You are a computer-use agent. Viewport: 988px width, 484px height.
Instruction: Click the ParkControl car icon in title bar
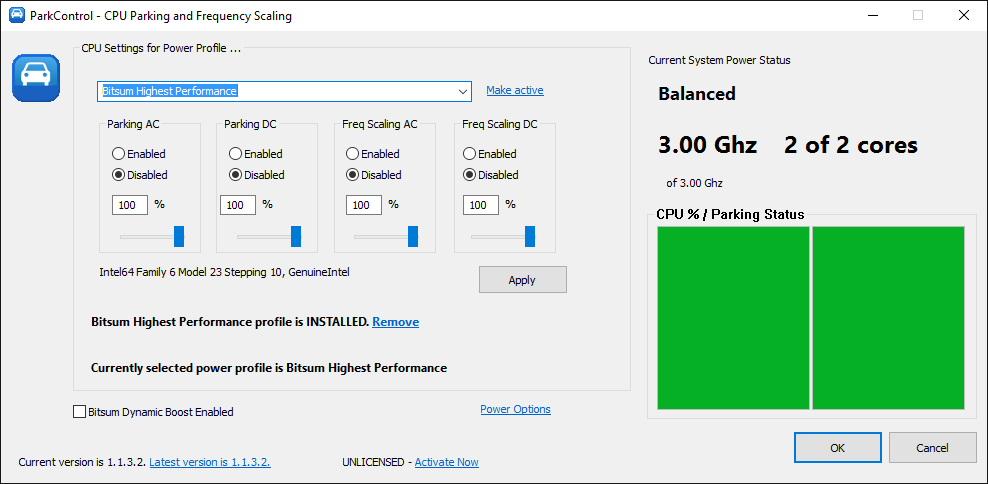pyautogui.click(x=16, y=16)
